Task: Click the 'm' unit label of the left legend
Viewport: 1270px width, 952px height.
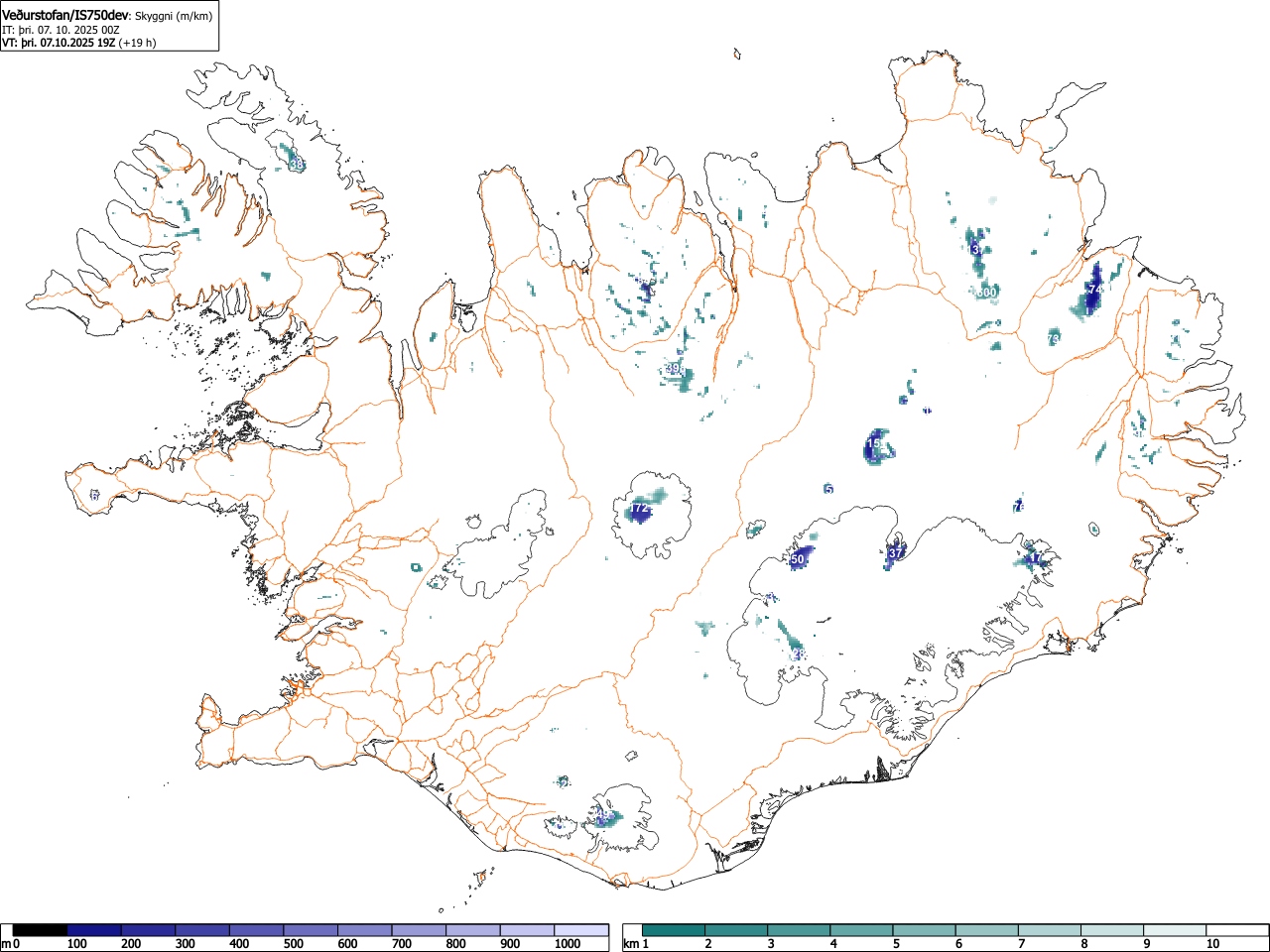Action: click(x=6, y=944)
